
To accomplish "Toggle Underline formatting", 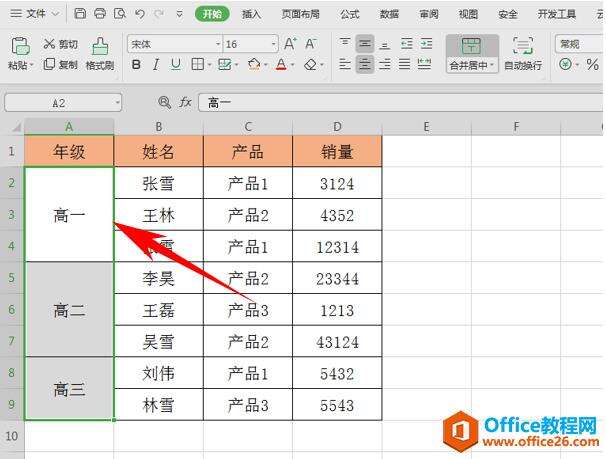I will [x=176, y=64].
